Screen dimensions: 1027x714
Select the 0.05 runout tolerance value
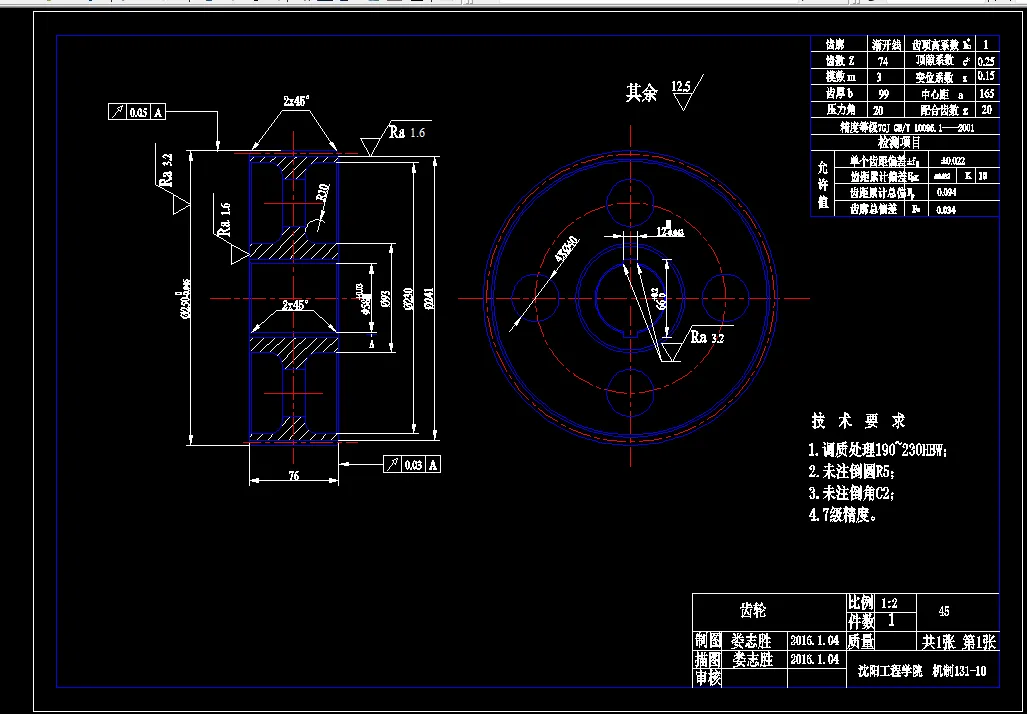[138, 112]
